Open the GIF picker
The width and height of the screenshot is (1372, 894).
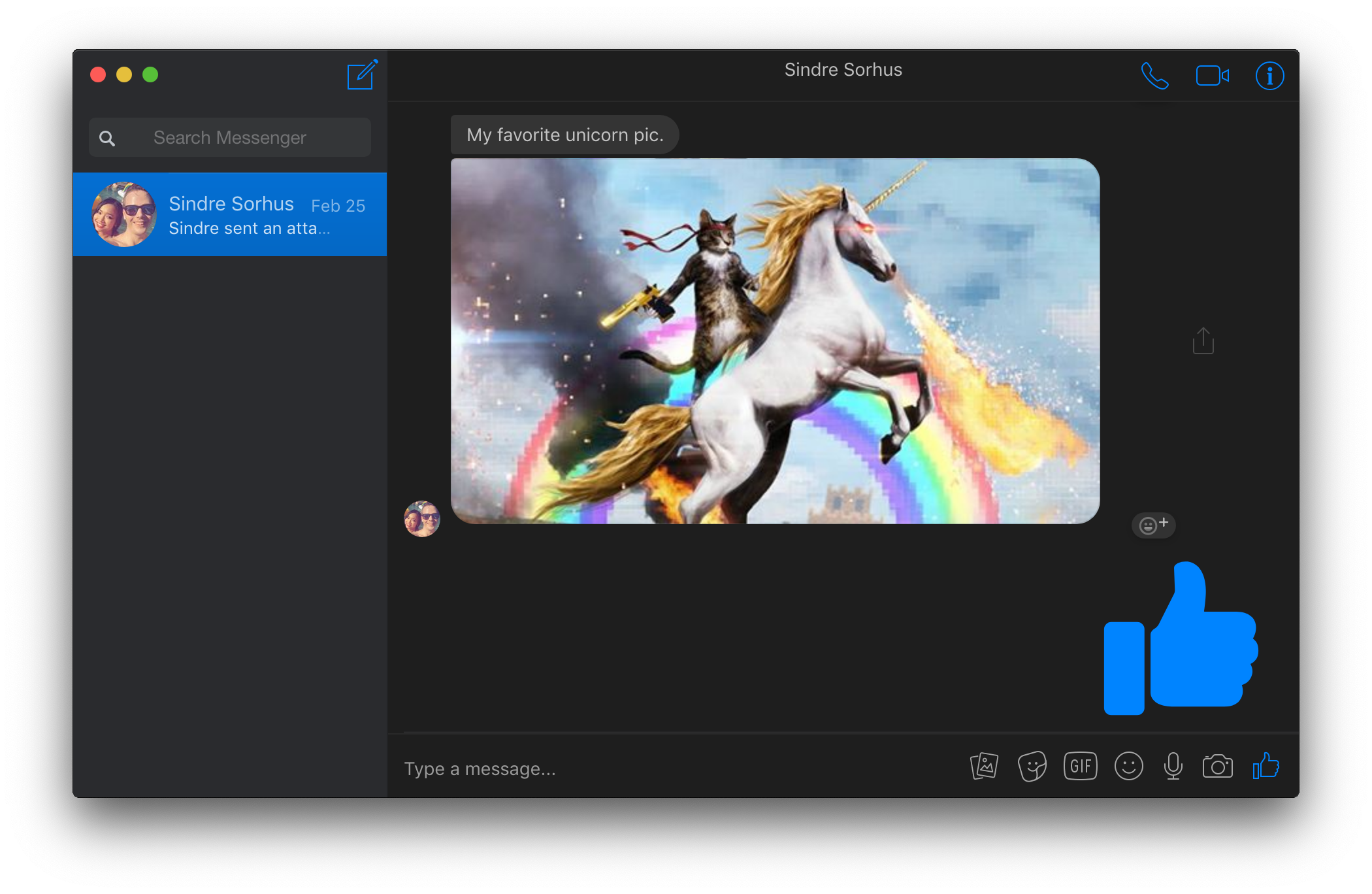tap(1080, 766)
